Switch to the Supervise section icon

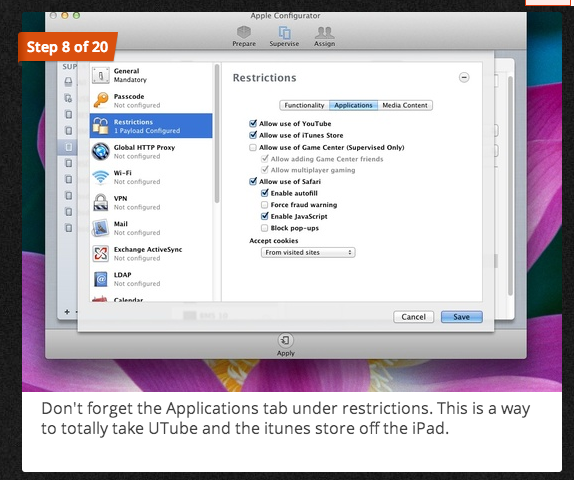click(x=284, y=33)
